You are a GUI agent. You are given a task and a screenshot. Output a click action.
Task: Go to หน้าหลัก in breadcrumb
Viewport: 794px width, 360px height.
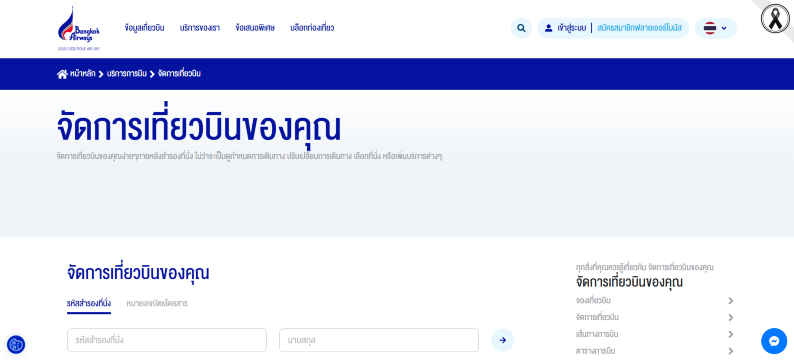[83, 74]
